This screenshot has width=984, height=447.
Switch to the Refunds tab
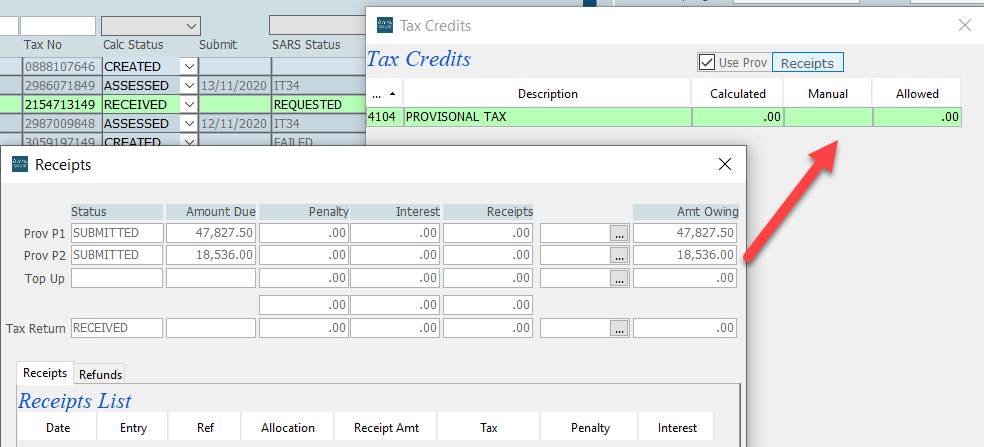click(100, 374)
